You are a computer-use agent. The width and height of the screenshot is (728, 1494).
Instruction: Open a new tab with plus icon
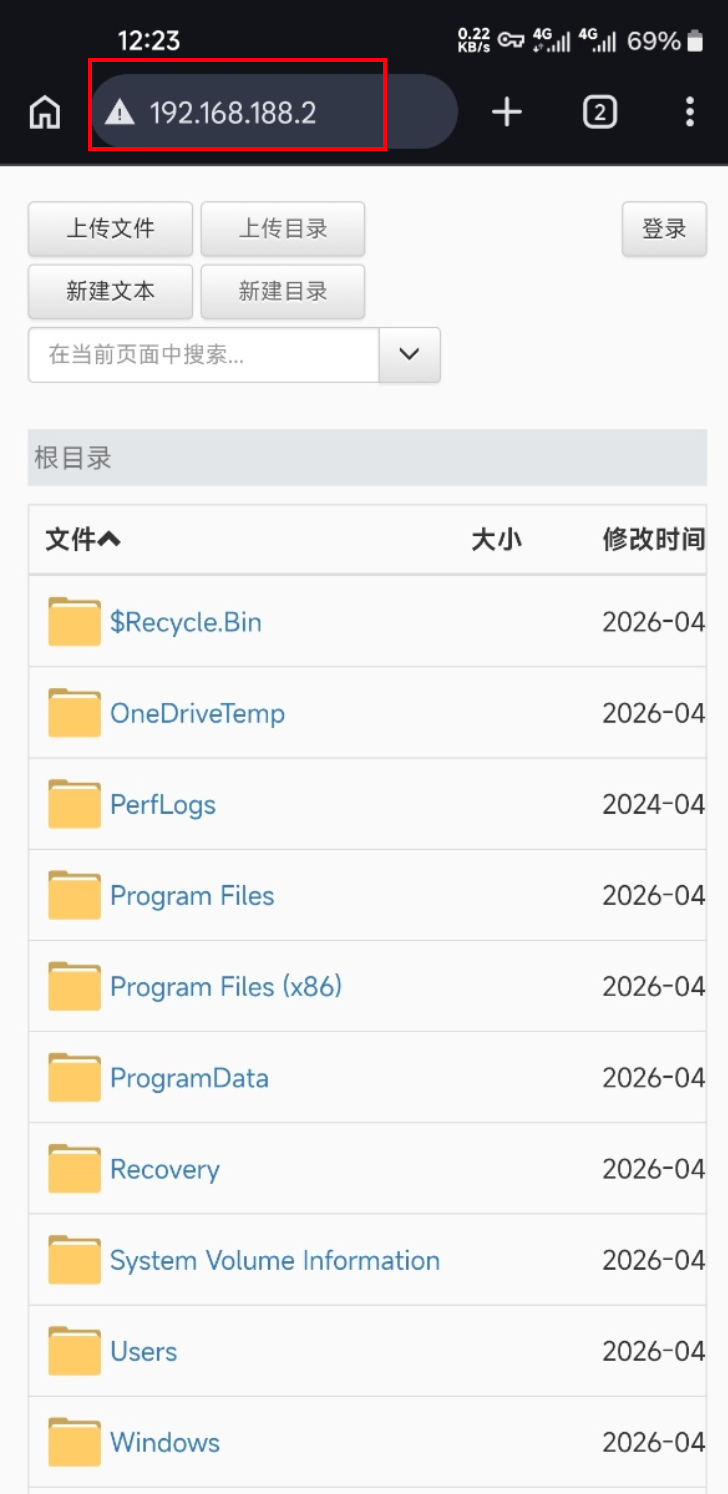[x=507, y=113]
